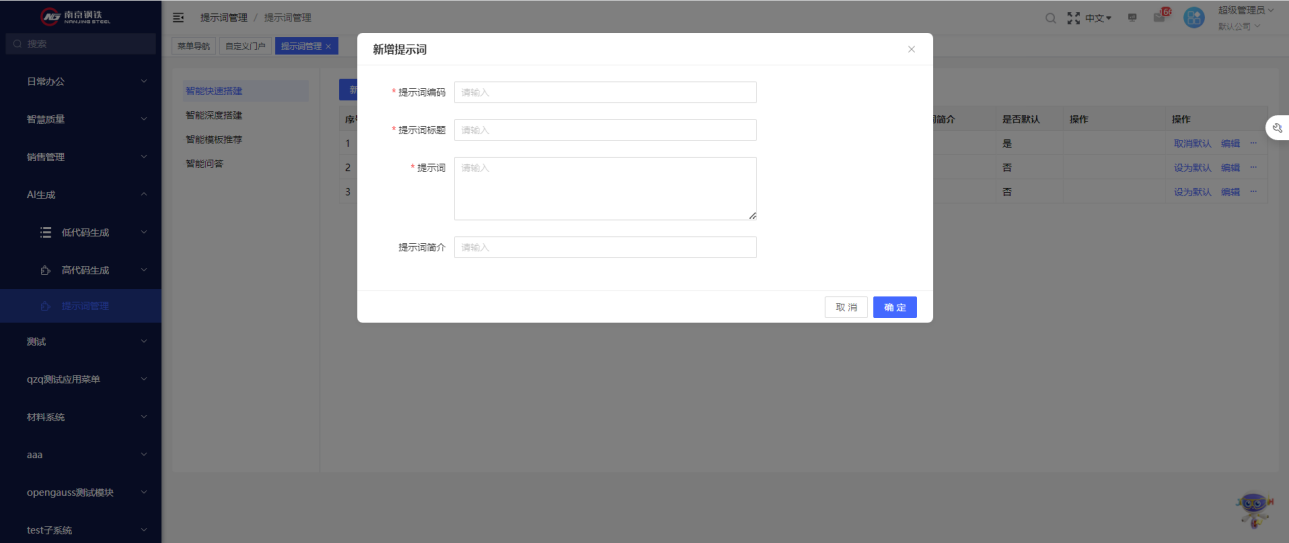1289x543 pixels.
Task: Expand the opengauss测试模块 sidebar menu
Action: [x=80, y=492]
